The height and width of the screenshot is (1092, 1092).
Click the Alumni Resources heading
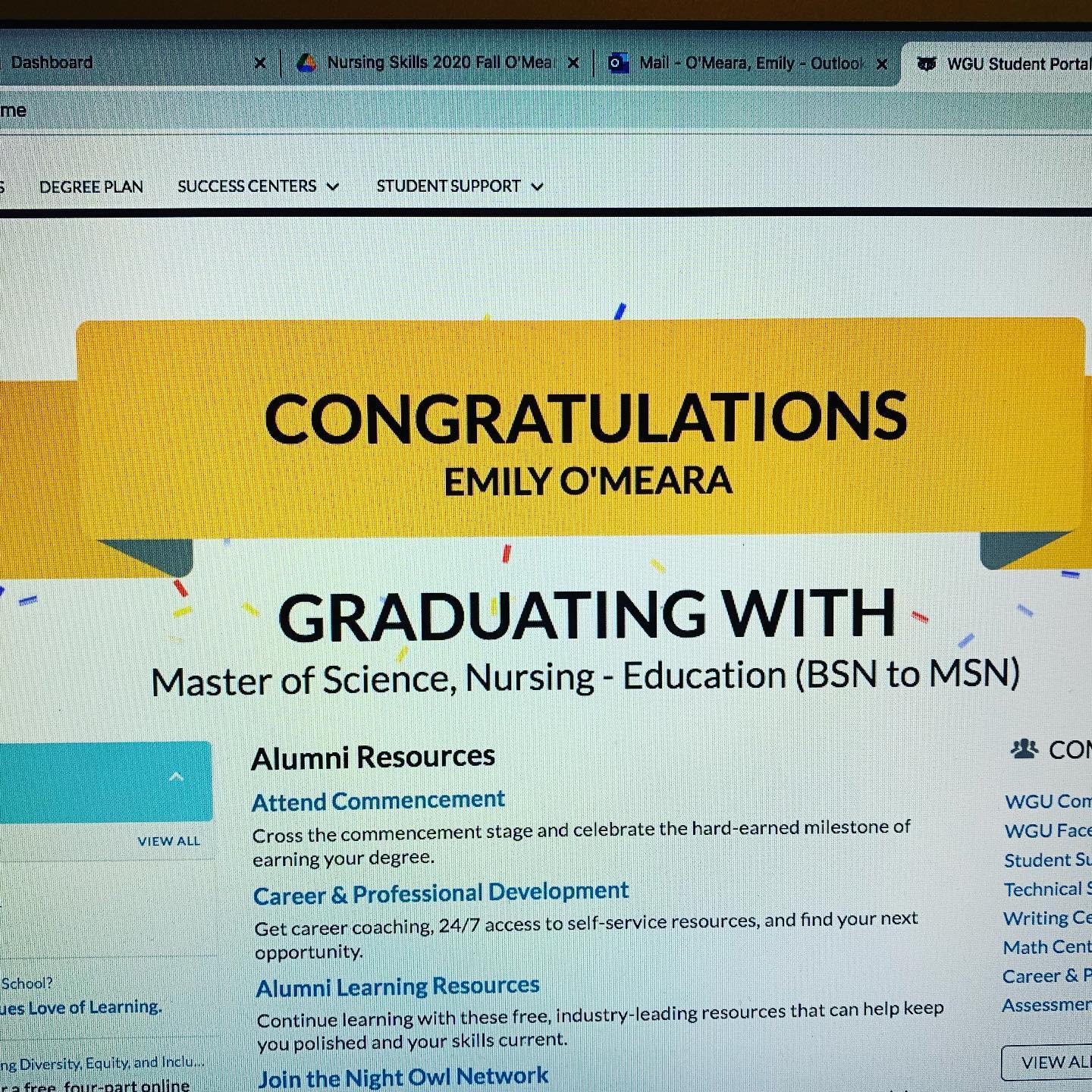click(373, 757)
